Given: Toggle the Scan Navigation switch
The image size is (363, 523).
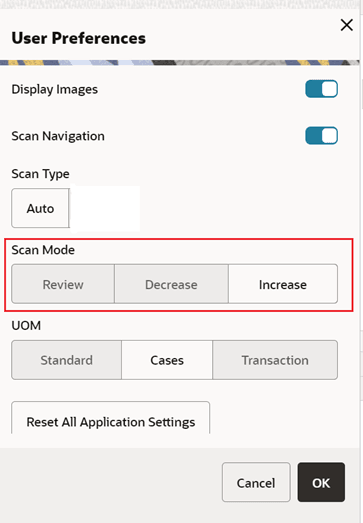Looking at the screenshot, I should pyautogui.click(x=321, y=136).
